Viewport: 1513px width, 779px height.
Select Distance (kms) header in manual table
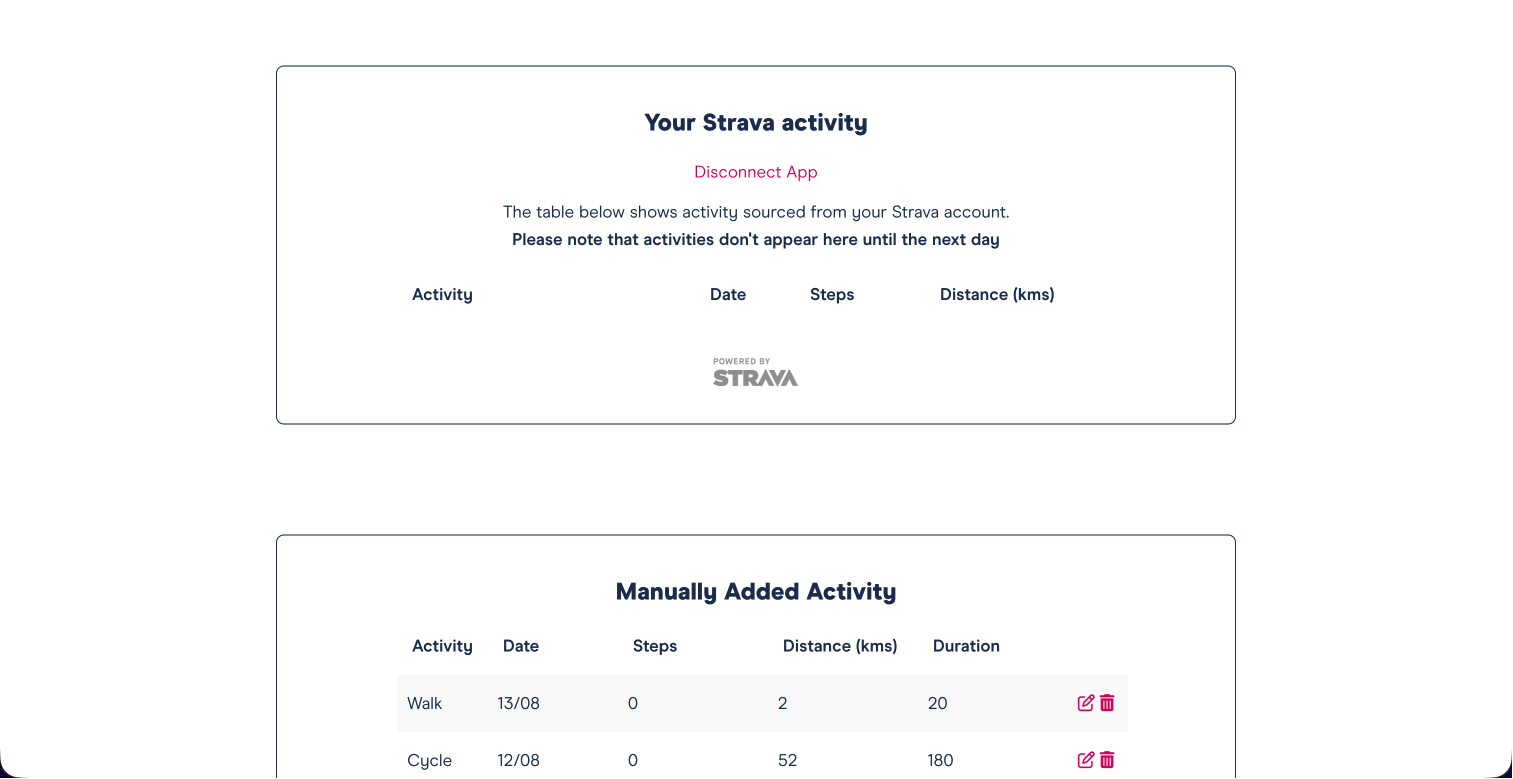(x=840, y=646)
